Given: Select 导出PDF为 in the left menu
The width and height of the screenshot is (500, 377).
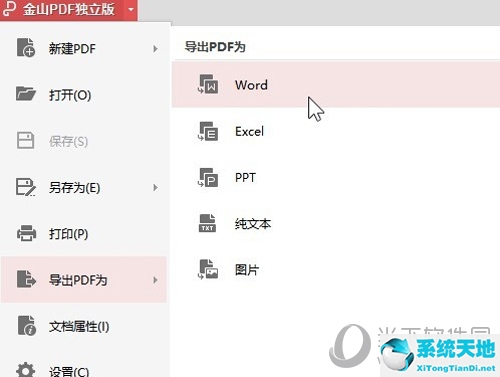Looking at the screenshot, I should [83, 280].
